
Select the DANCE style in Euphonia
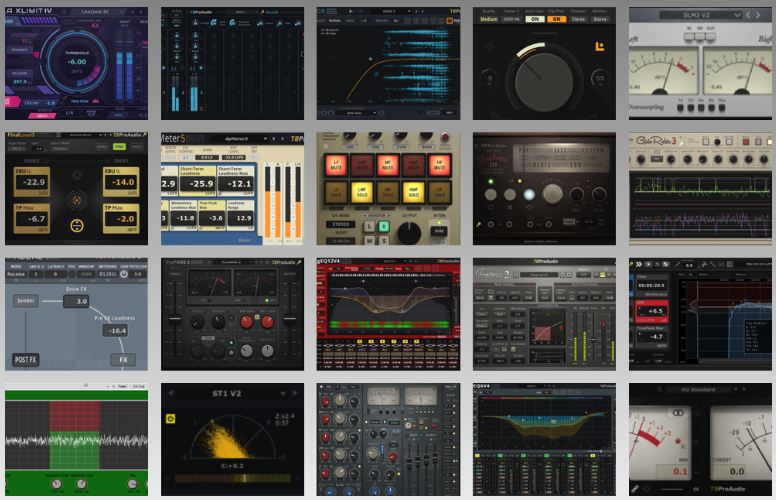click(x=541, y=164)
